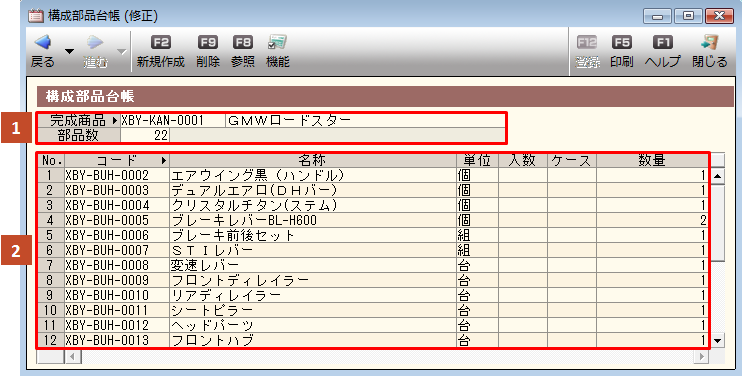The width and height of the screenshot is (742, 376).
Task: Click name ブレーキ前後セット
Action: (233, 235)
